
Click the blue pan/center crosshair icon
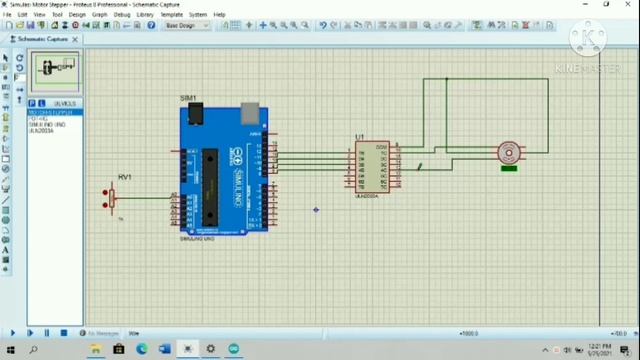pyautogui.click(x=263, y=25)
